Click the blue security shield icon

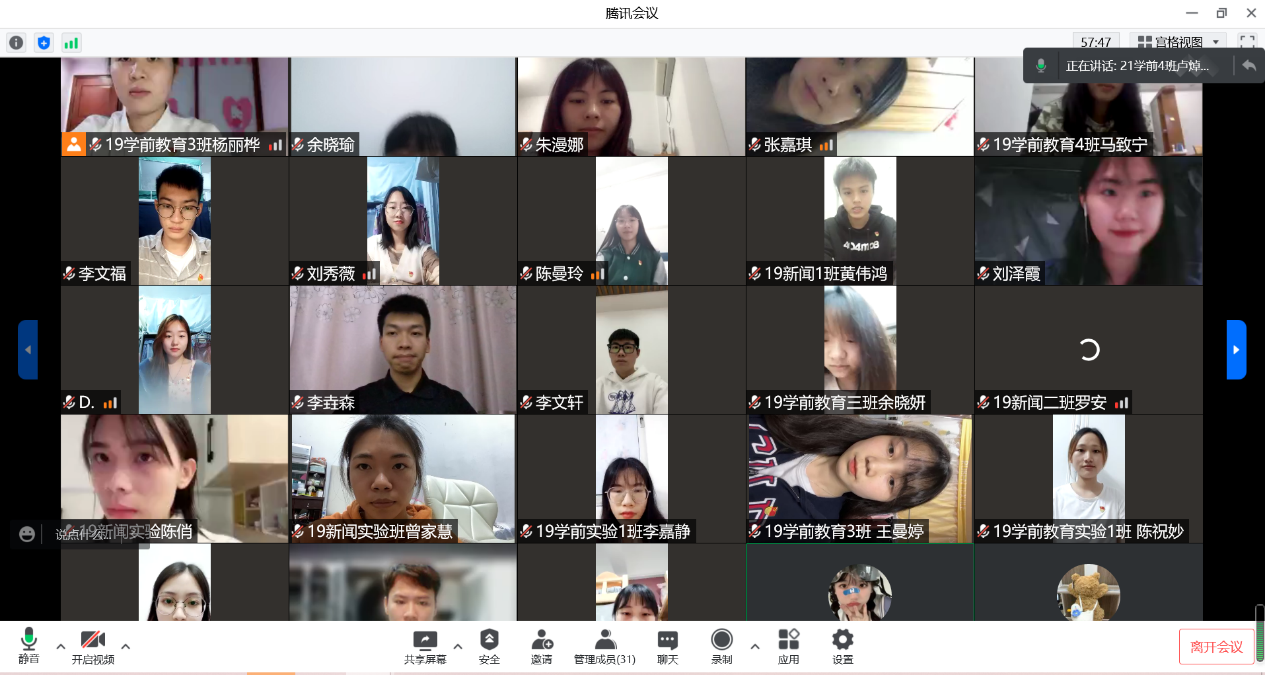pyautogui.click(x=43, y=42)
